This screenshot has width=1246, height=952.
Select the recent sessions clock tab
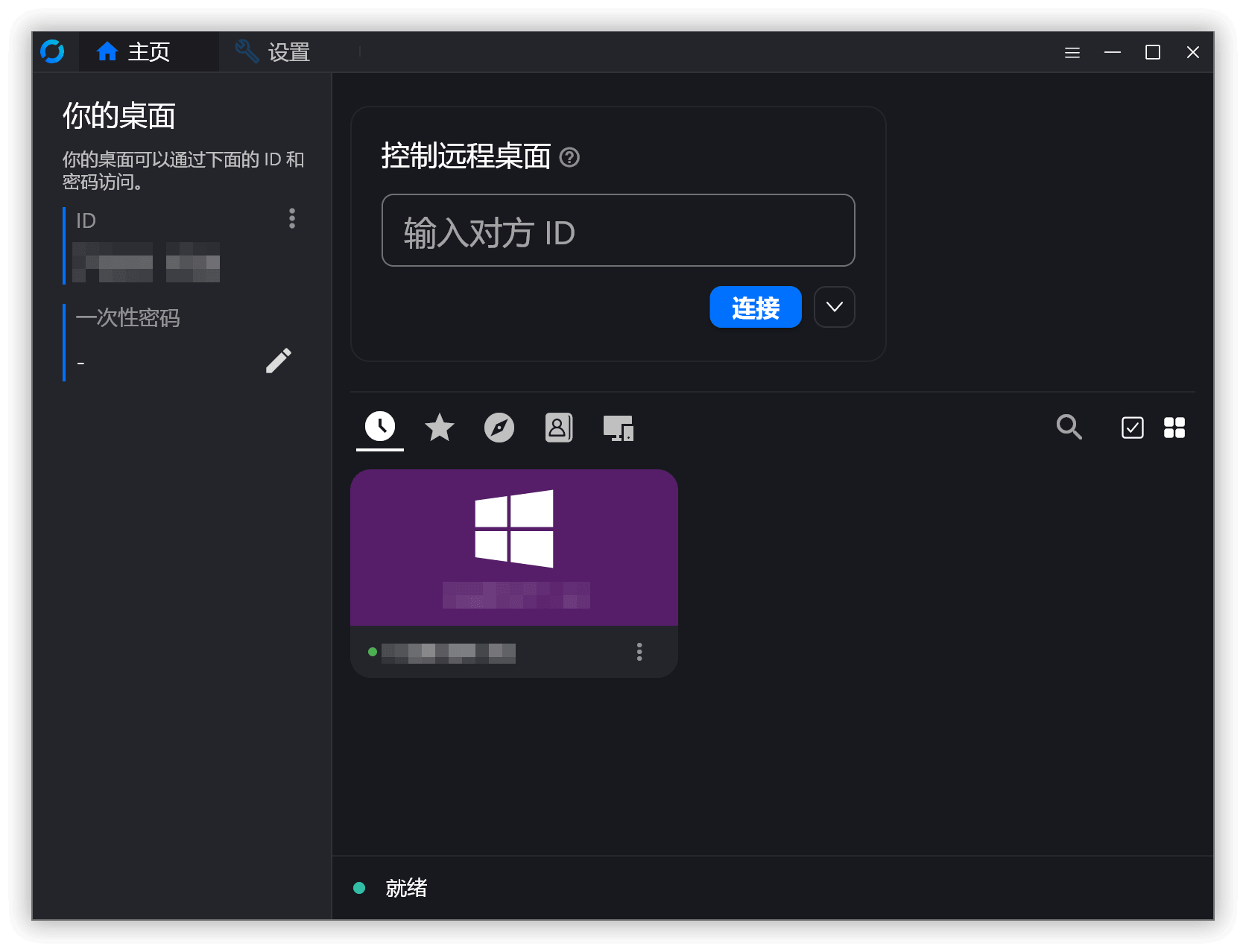(x=380, y=427)
